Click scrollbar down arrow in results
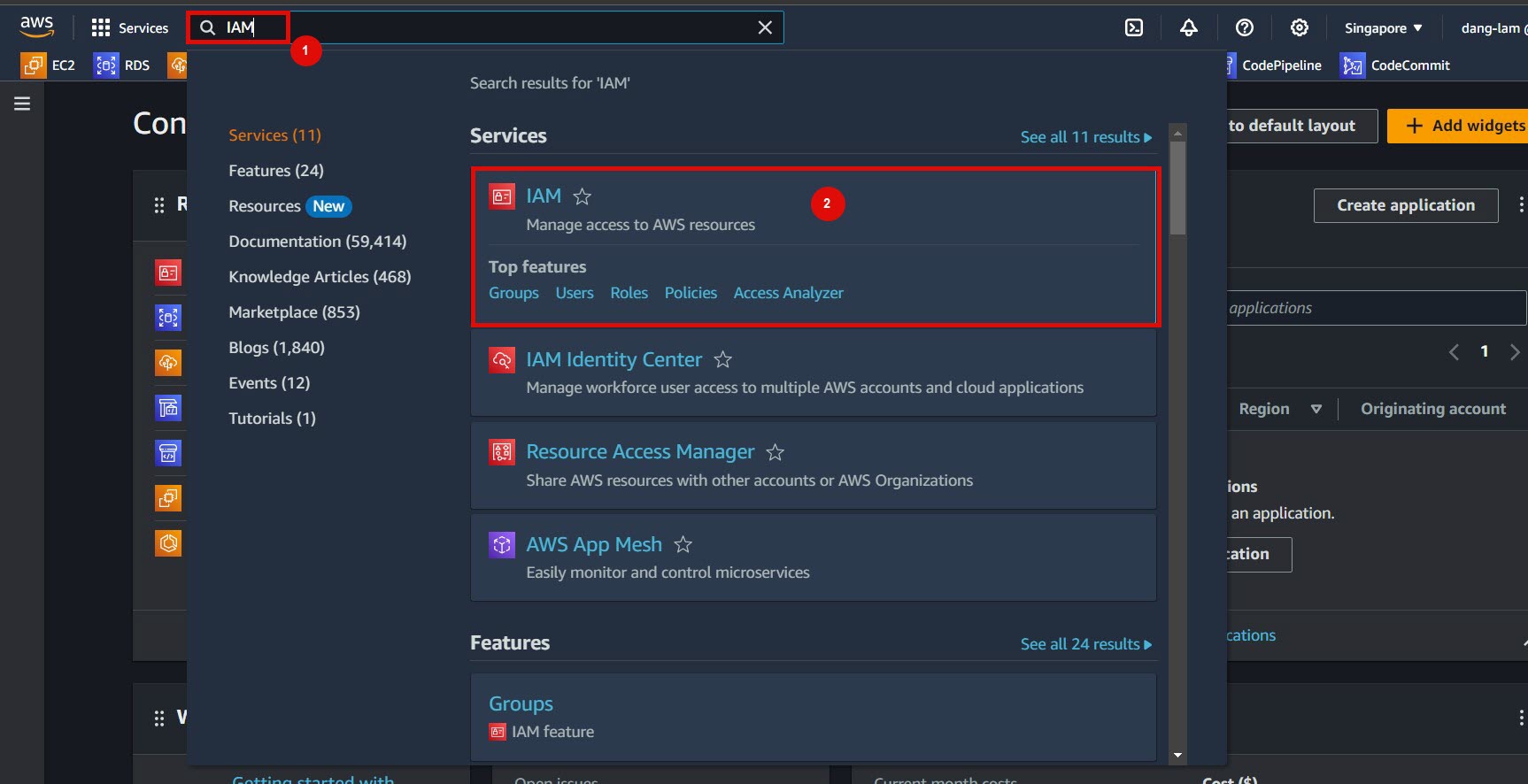The width and height of the screenshot is (1528, 784). click(x=1177, y=756)
